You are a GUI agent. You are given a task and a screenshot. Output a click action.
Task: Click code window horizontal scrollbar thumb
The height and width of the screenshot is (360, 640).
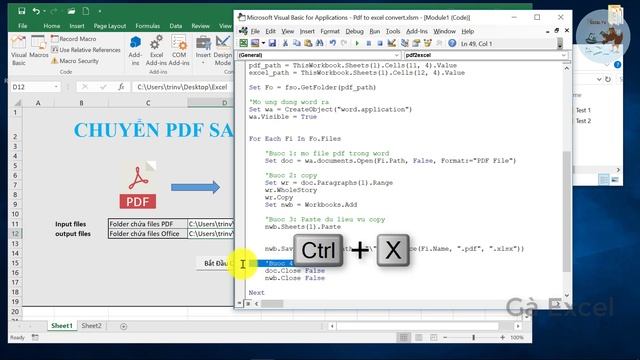click(272, 304)
